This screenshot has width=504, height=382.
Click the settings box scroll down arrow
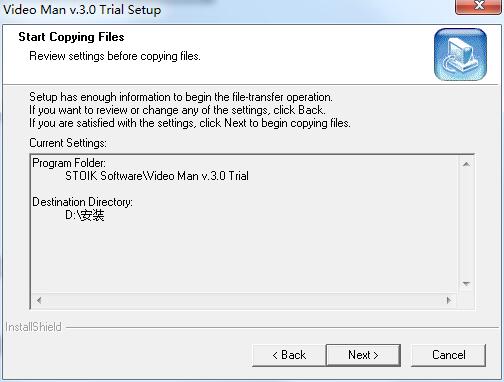(466, 284)
